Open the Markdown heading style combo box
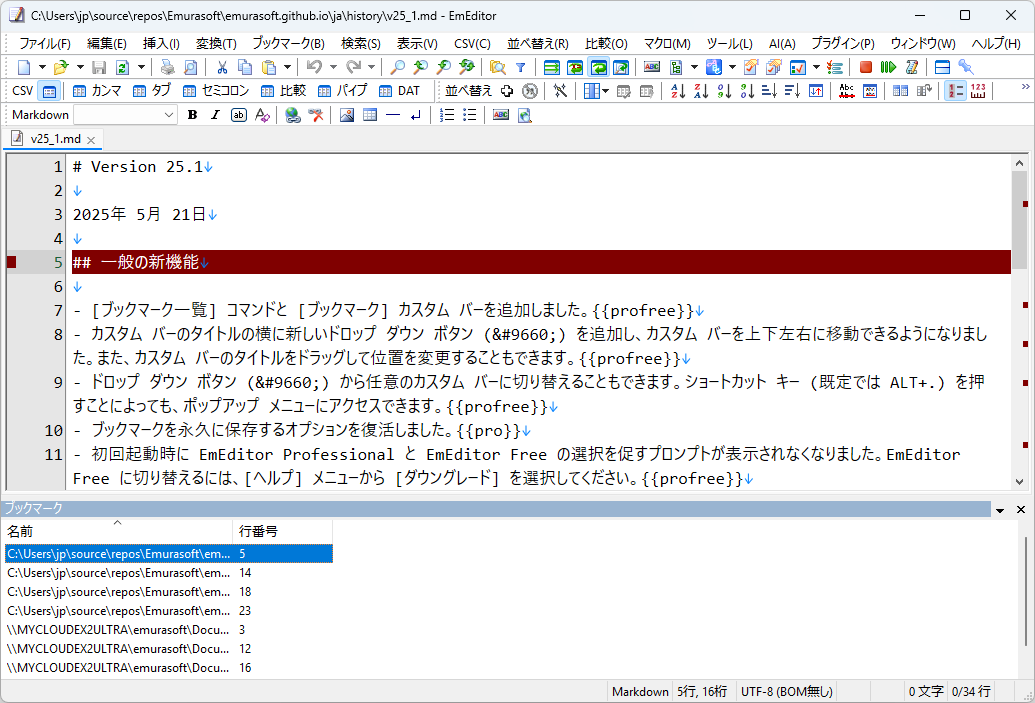Screen dimensions: 1035x703 pyautogui.click(x=125, y=115)
